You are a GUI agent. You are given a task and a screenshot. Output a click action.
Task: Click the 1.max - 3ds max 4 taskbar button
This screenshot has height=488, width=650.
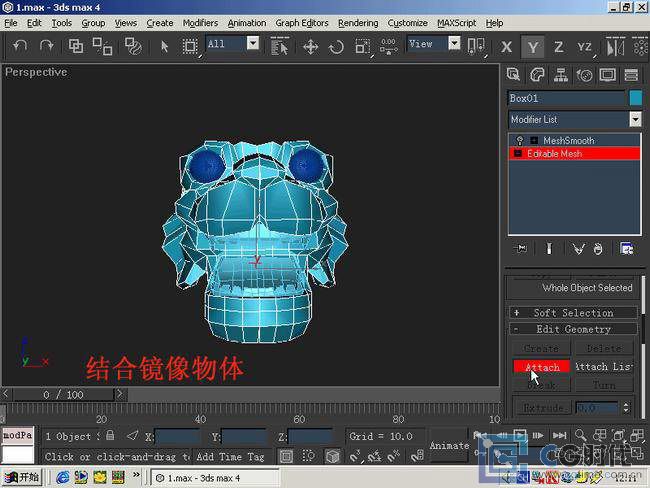click(215, 478)
